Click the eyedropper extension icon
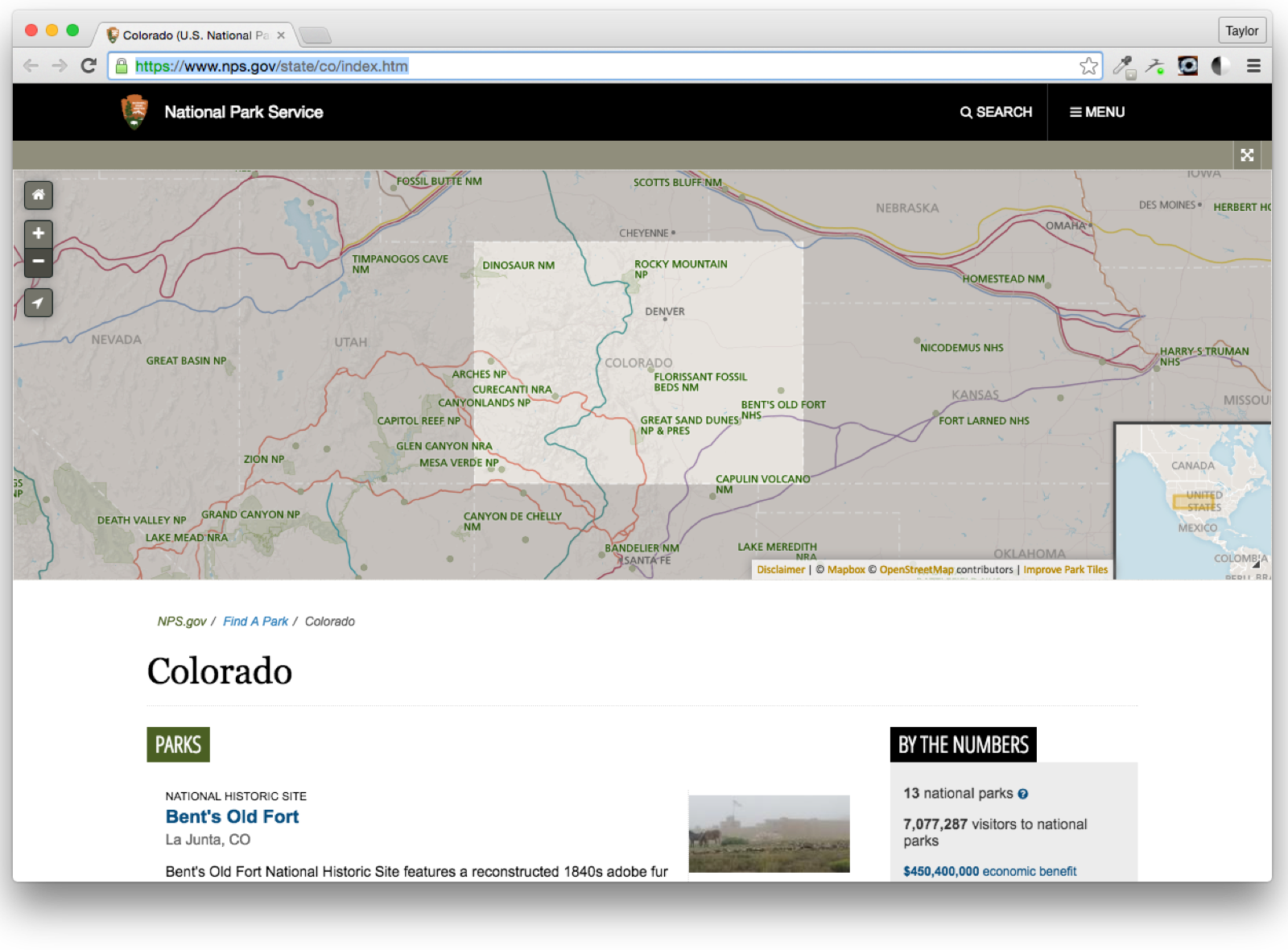The width and height of the screenshot is (1288, 950). click(x=1124, y=66)
